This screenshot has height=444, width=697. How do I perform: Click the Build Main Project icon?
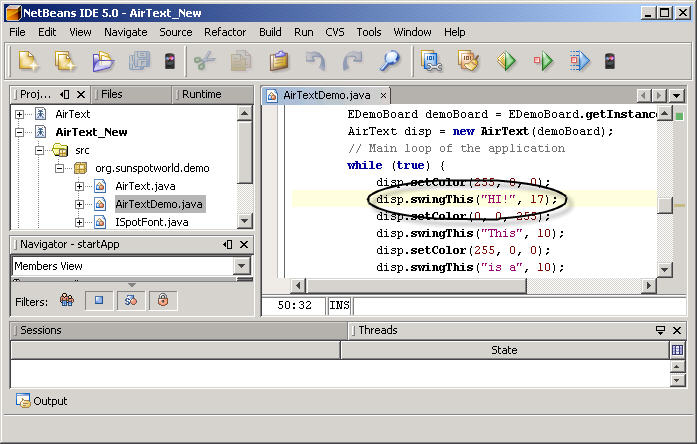coord(432,61)
